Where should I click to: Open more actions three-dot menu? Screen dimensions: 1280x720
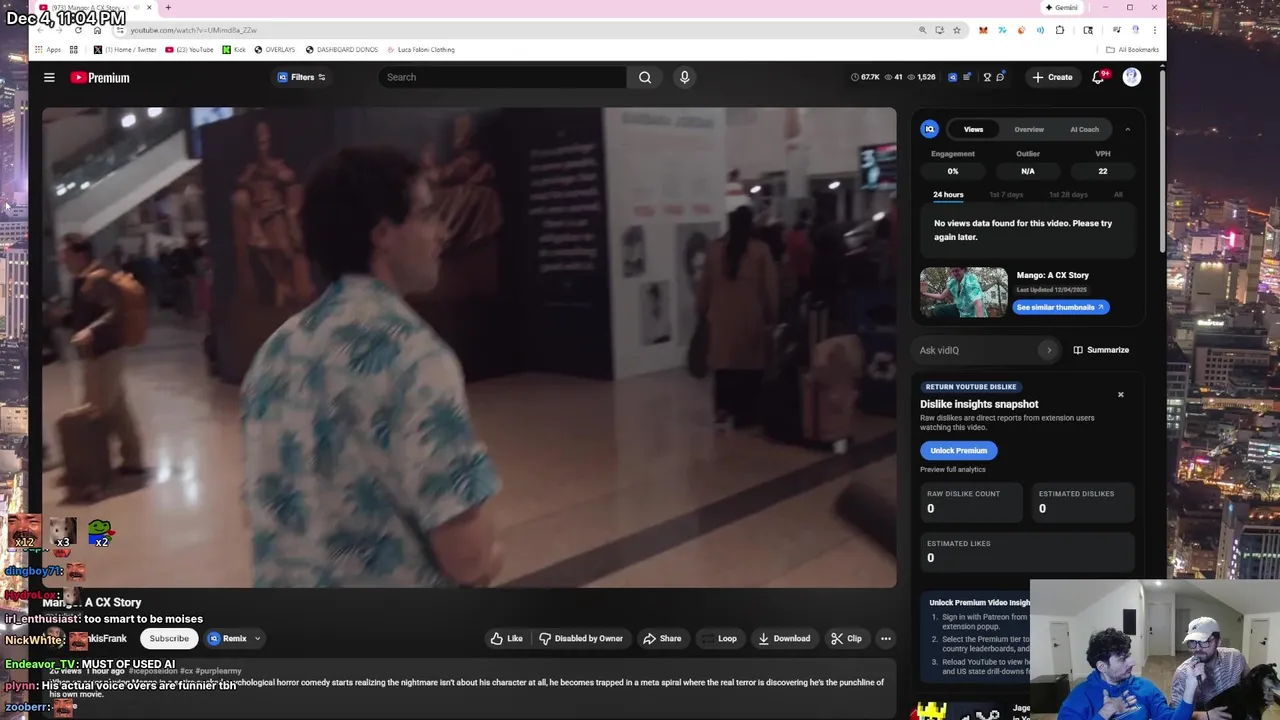[x=885, y=638]
